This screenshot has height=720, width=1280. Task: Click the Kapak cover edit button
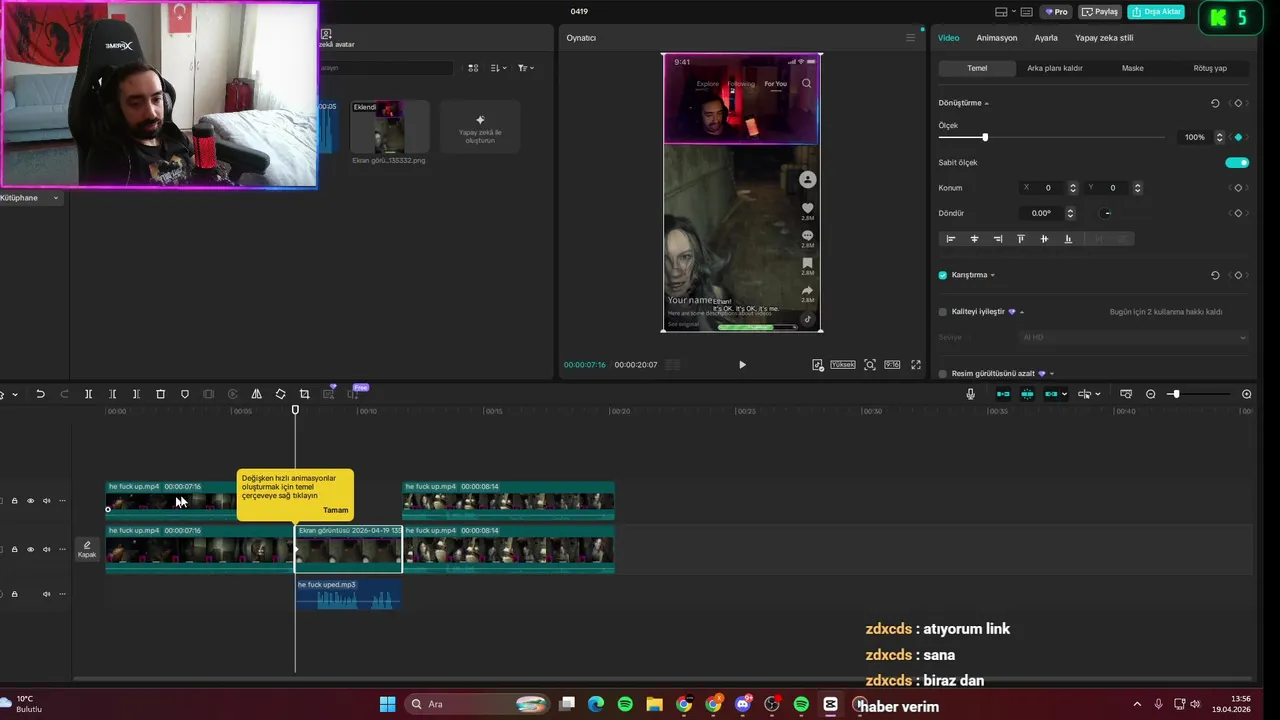tap(87, 549)
